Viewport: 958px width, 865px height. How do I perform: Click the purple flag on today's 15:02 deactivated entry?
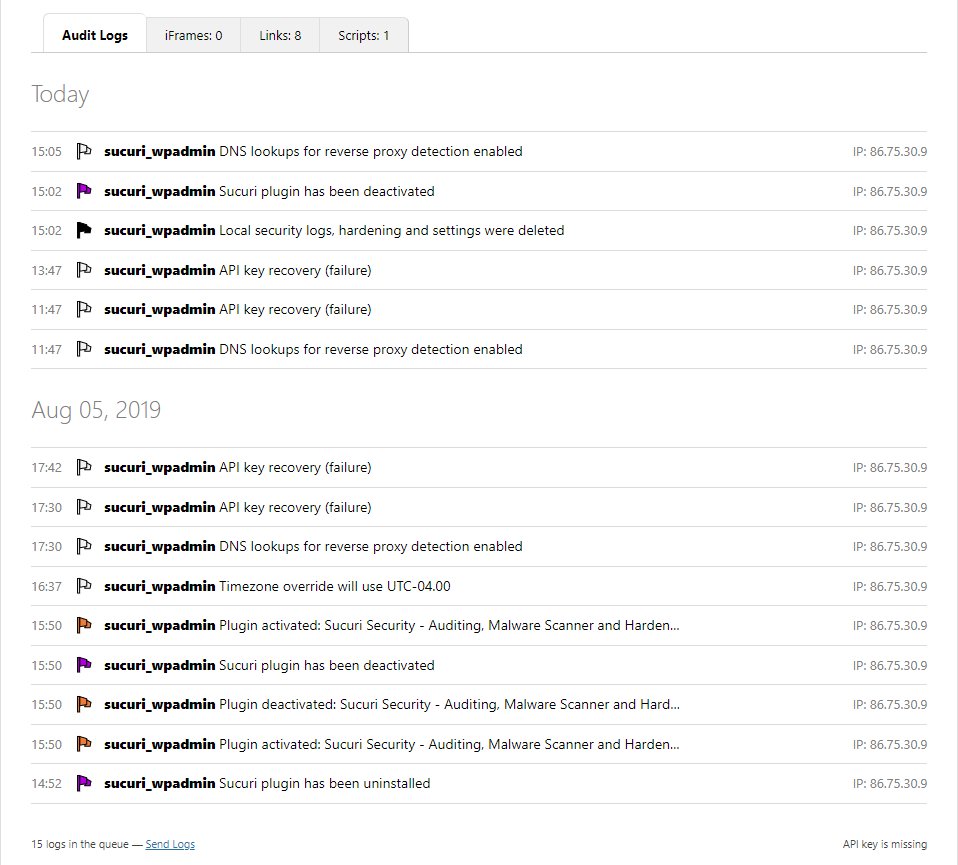click(x=84, y=191)
